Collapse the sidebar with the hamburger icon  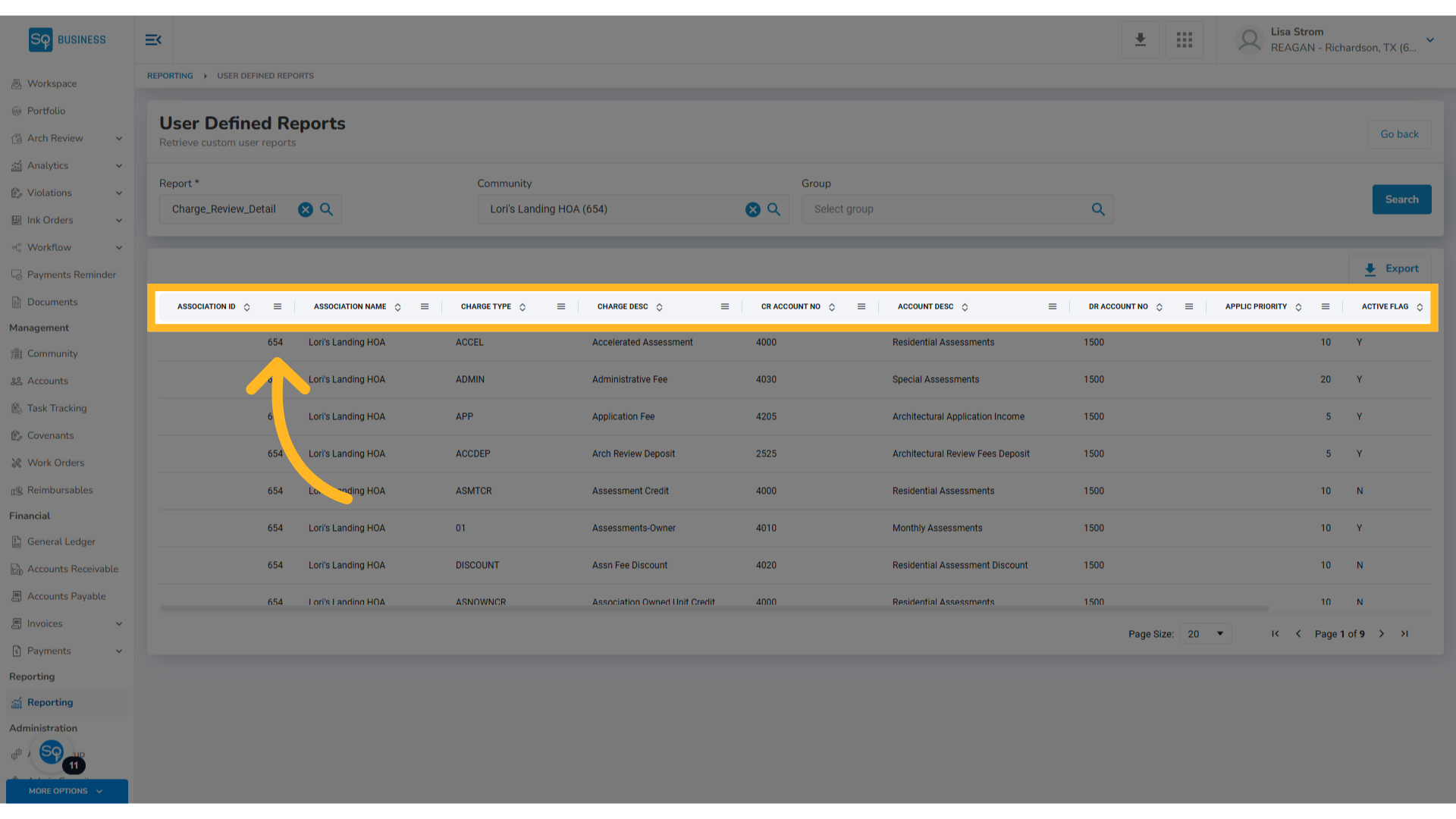(153, 39)
